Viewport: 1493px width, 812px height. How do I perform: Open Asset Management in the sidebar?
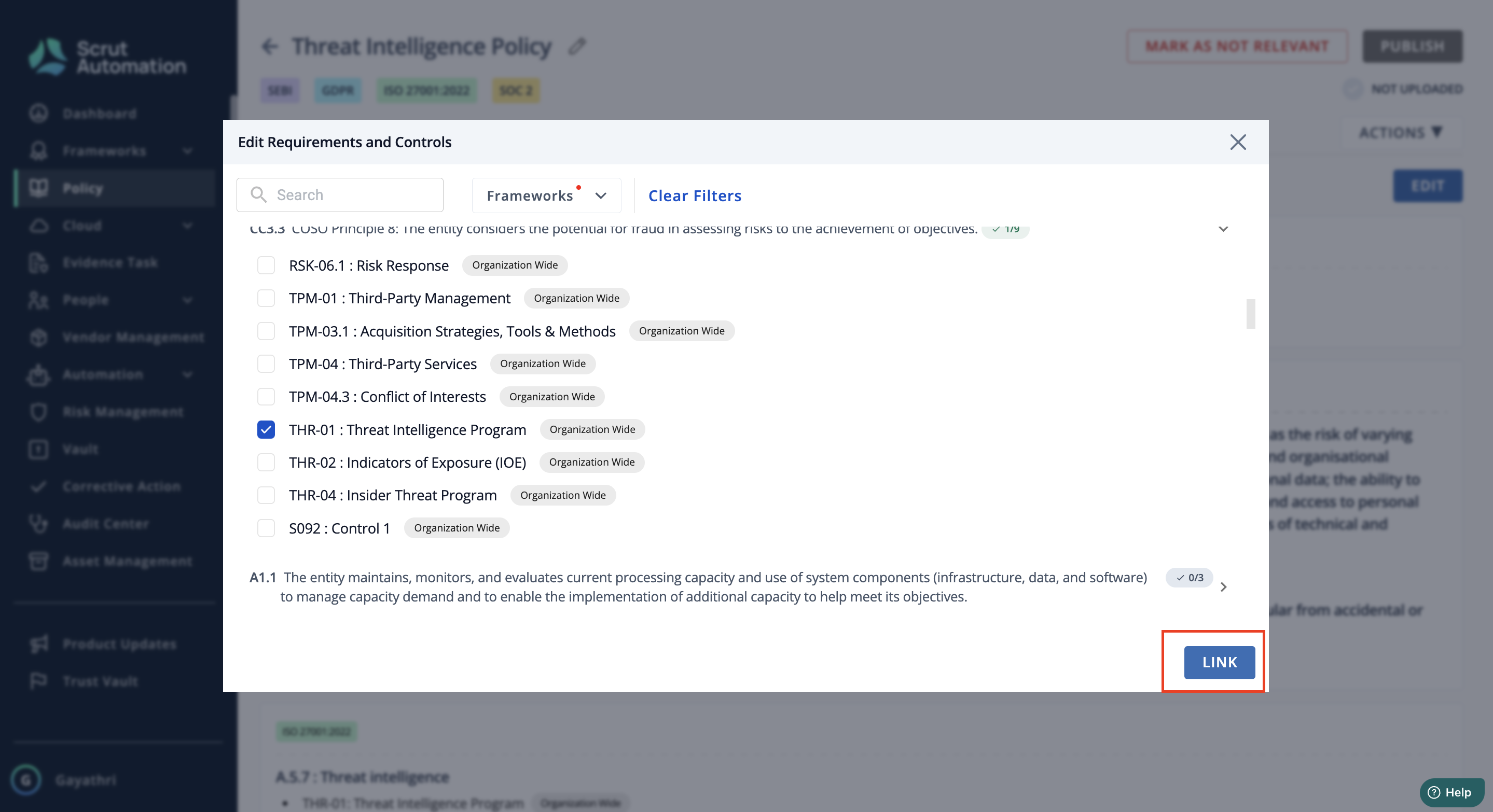[x=127, y=561]
